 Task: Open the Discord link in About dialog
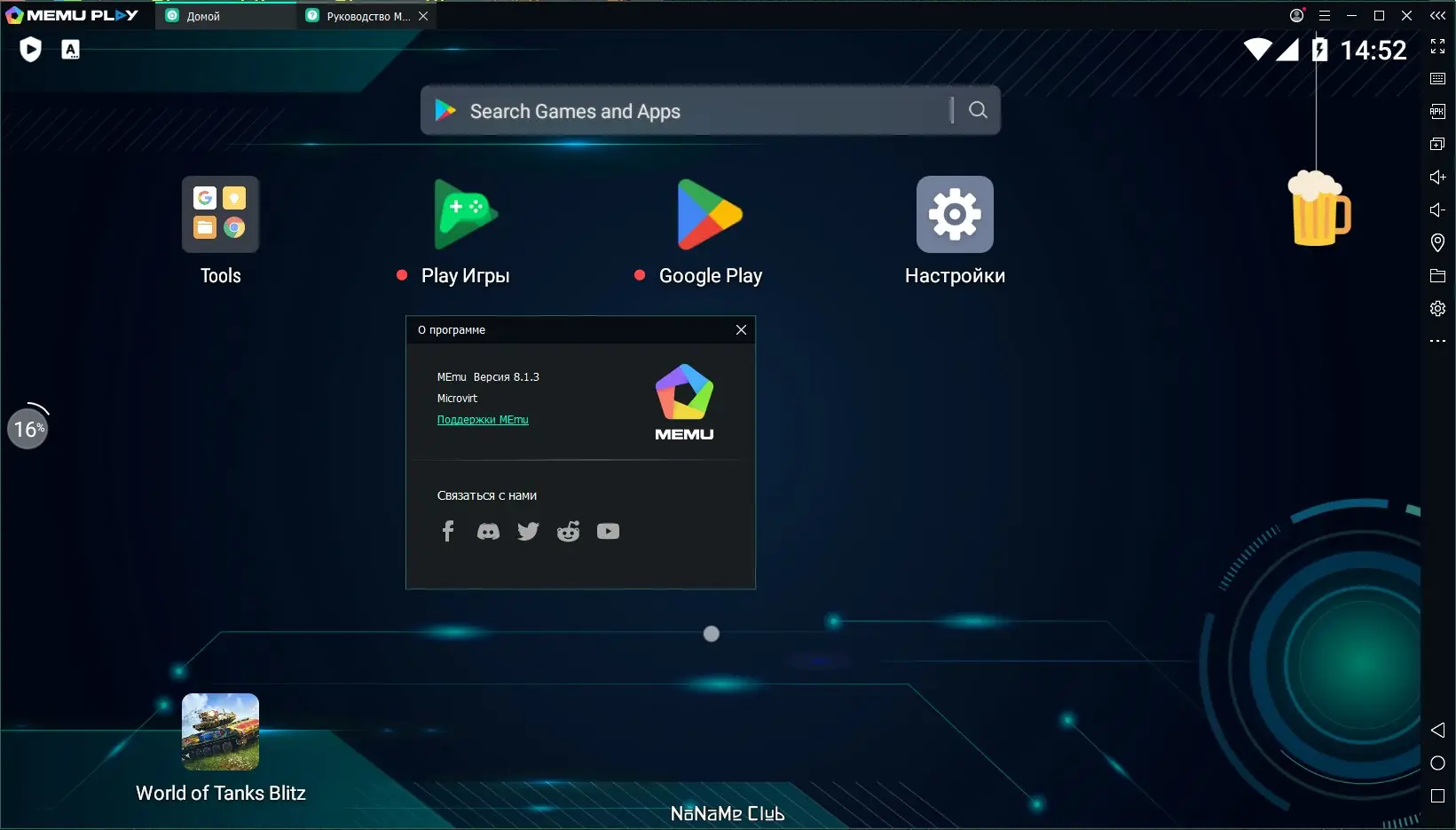[x=488, y=531]
